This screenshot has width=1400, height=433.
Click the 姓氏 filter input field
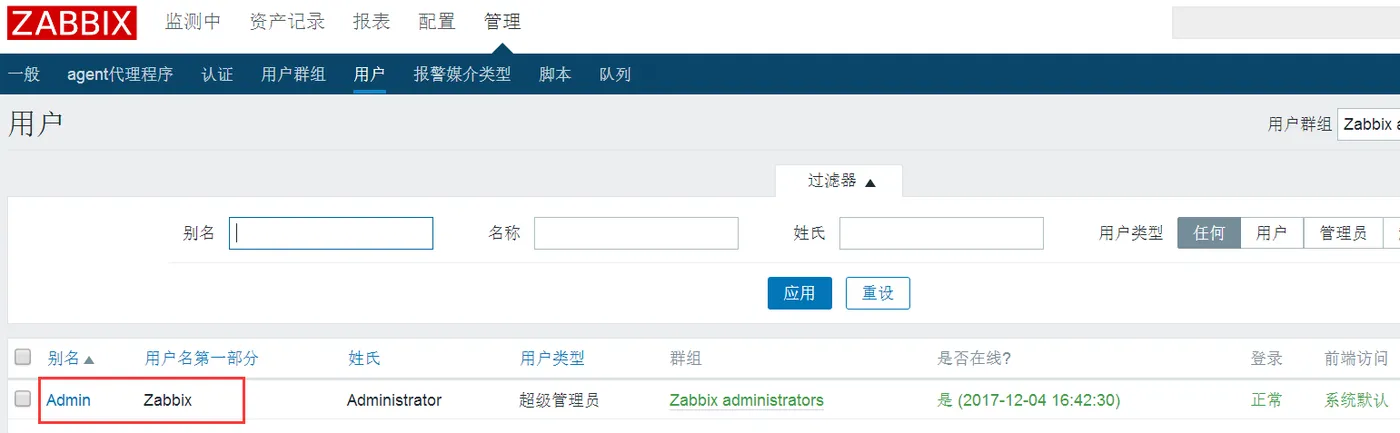[x=940, y=233]
